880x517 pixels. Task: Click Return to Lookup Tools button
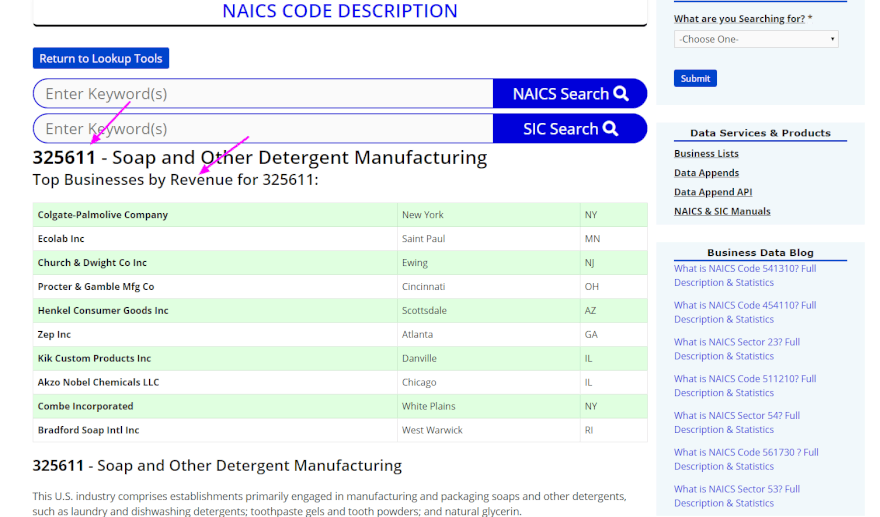101,59
